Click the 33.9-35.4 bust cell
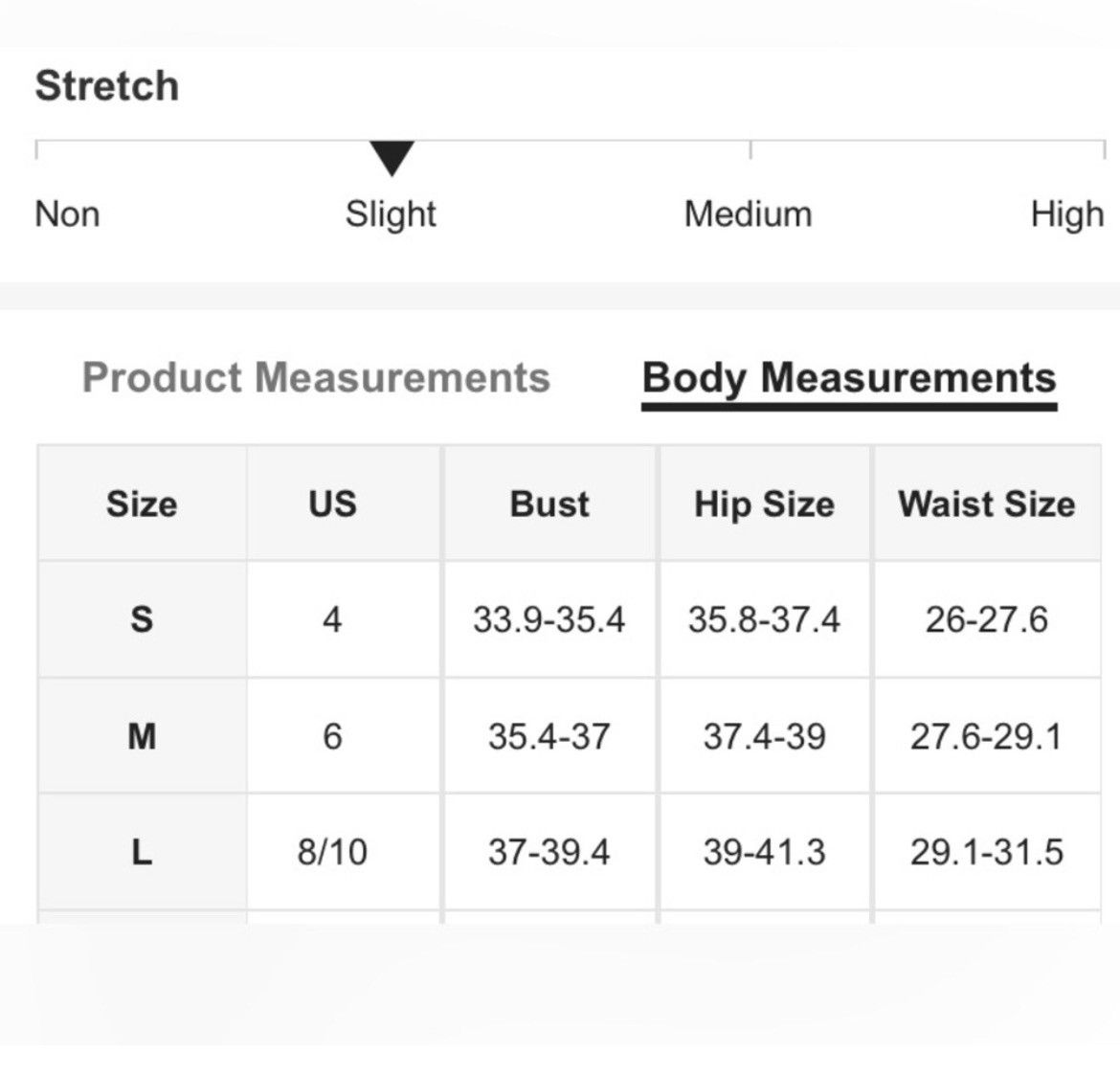This screenshot has height=1075, width=1120. pos(549,619)
